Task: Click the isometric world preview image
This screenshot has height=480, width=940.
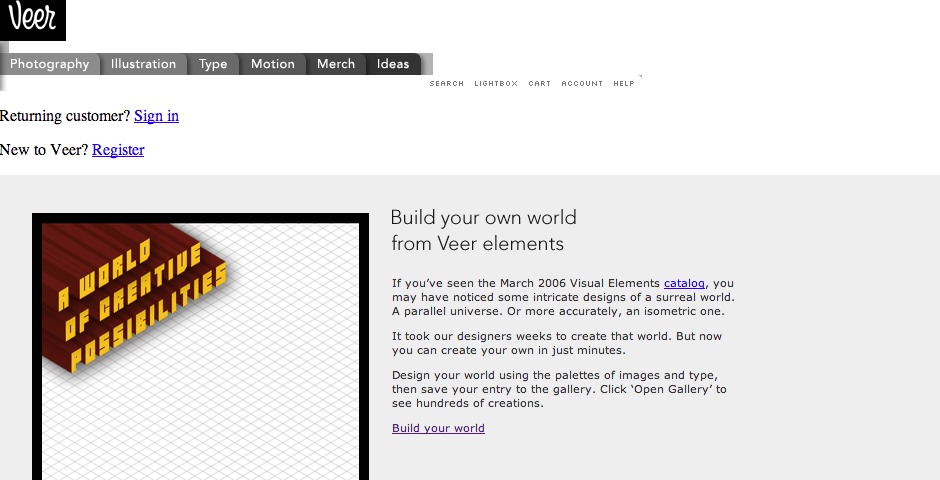Action: pos(200,346)
